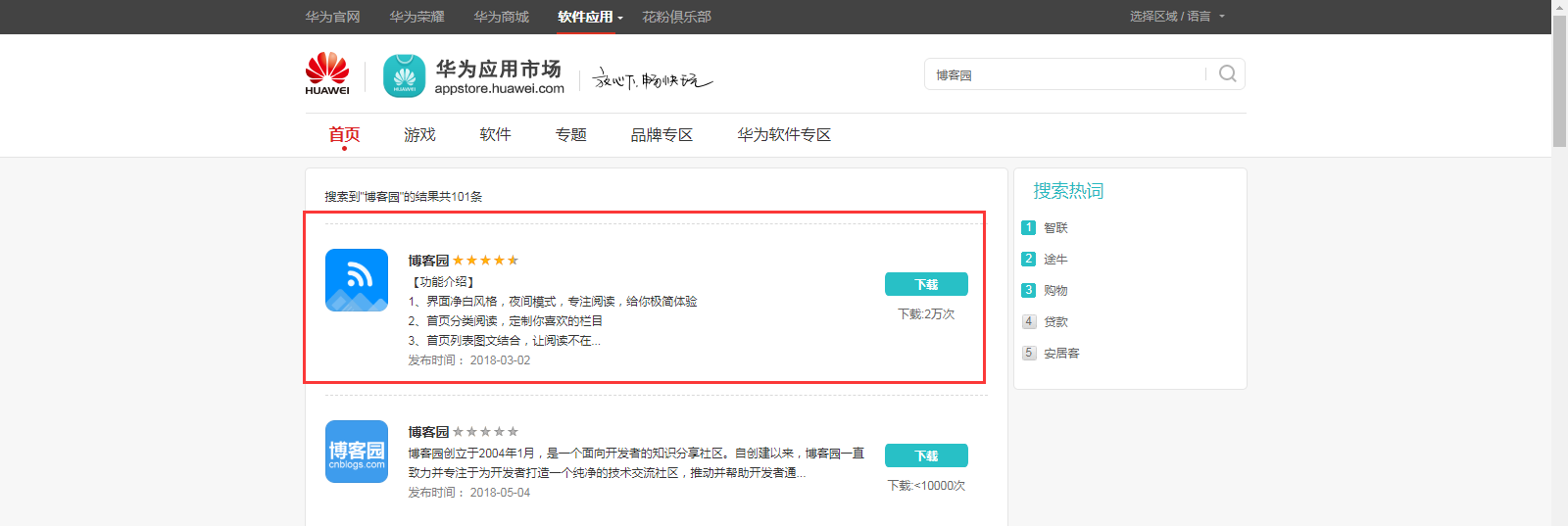Click the 搜索到"博客园"的结果共101条 text
Viewport: 1568px width, 526px height.
[404, 197]
